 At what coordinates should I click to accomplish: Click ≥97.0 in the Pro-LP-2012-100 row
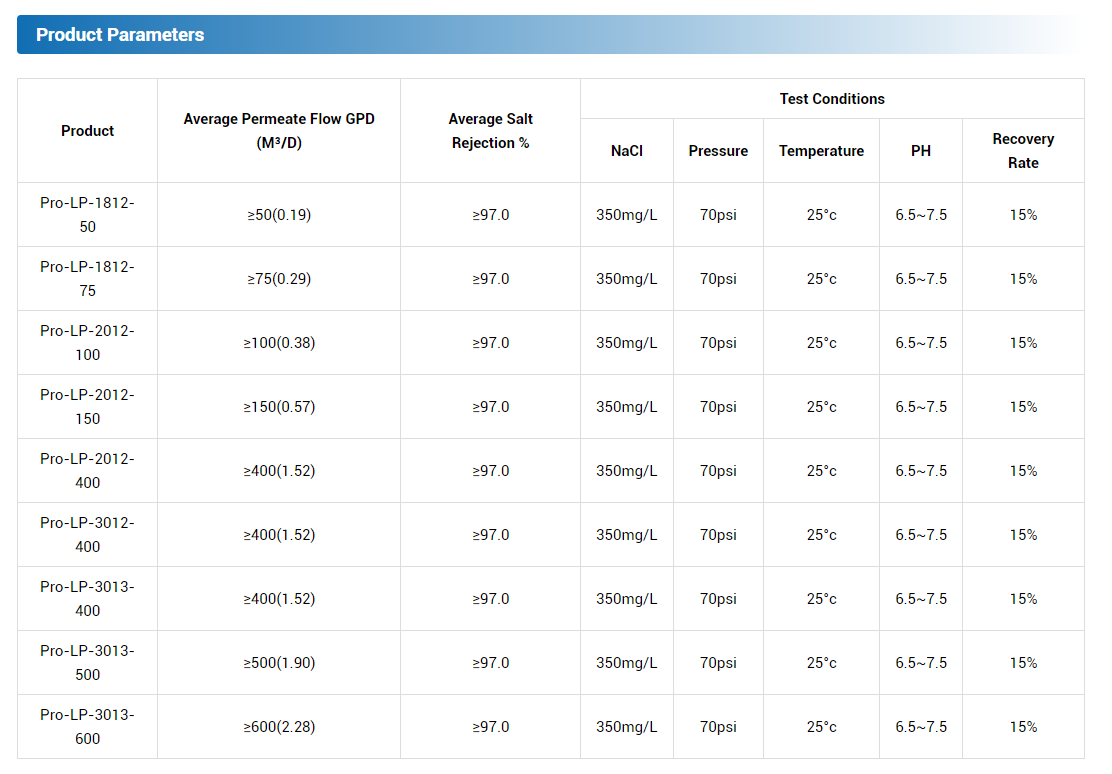pyautogui.click(x=491, y=343)
